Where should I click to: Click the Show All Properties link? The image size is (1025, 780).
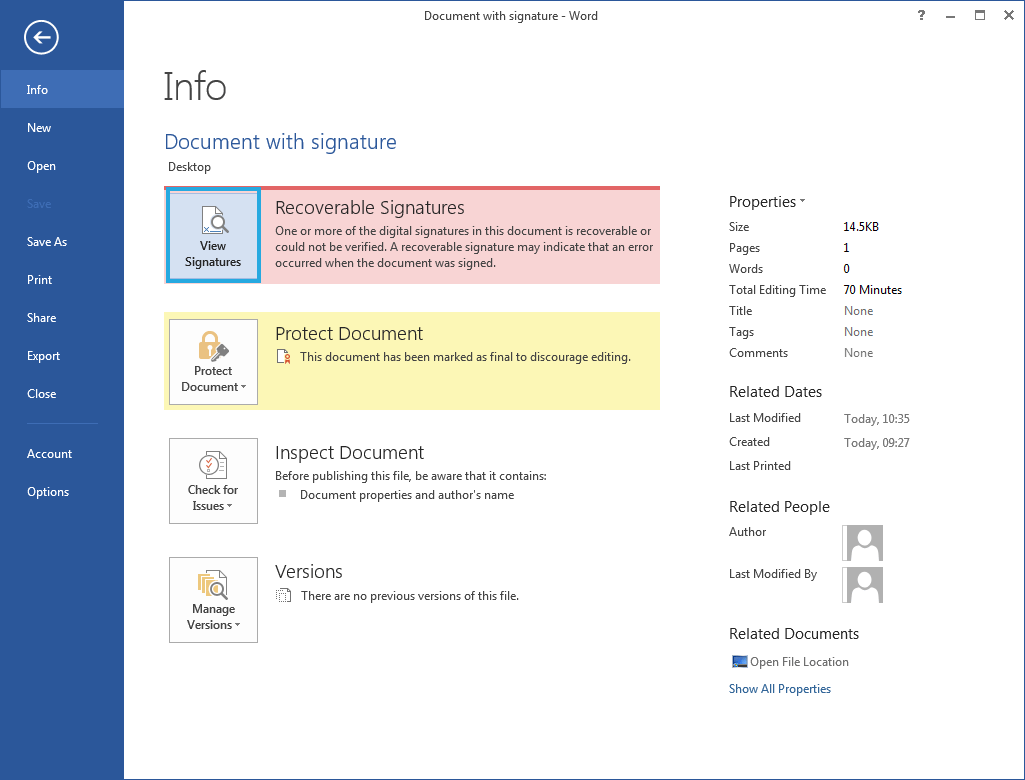click(780, 688)
